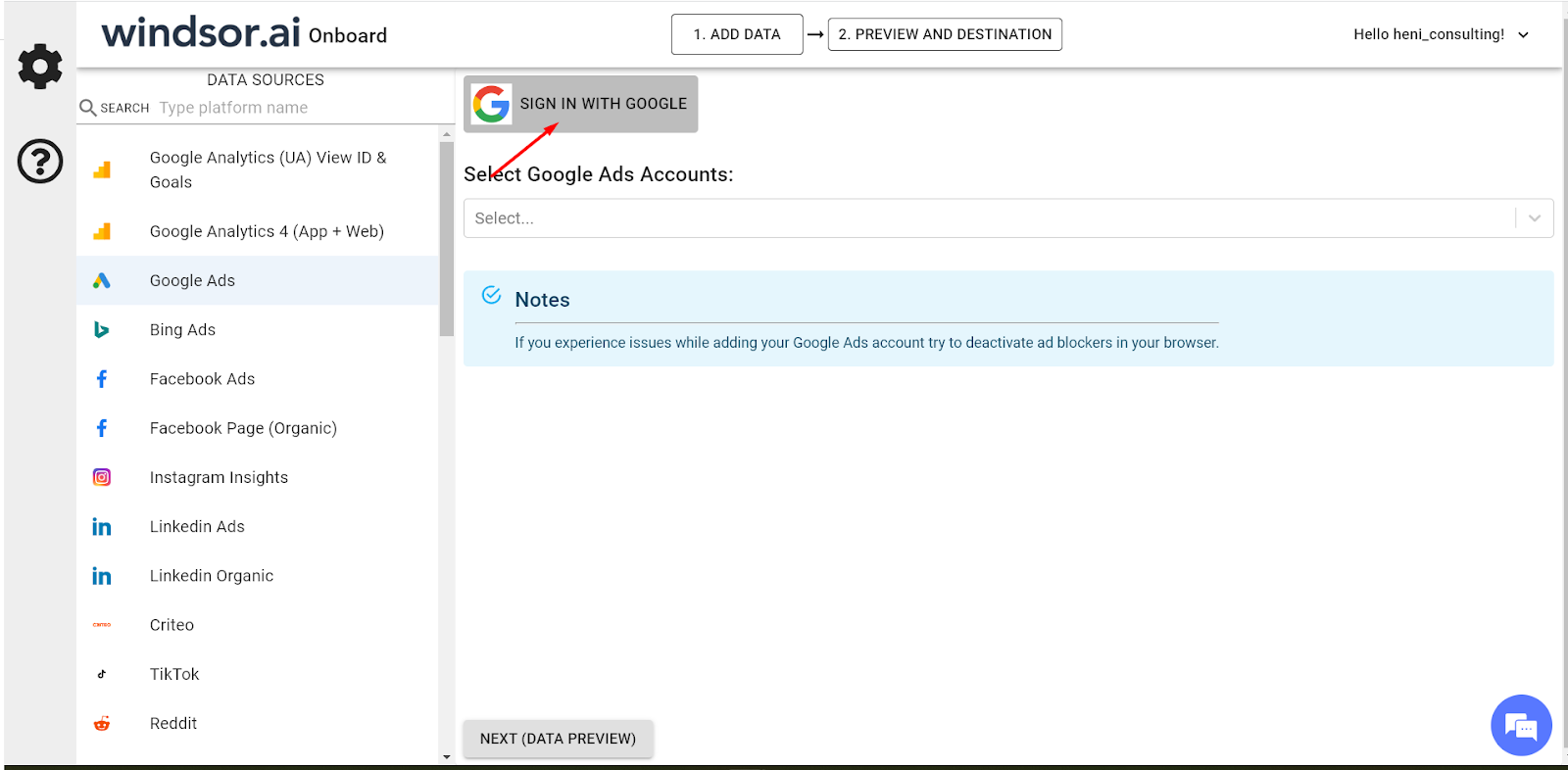Click the data sources scrollbar thumb

(447, 239)
